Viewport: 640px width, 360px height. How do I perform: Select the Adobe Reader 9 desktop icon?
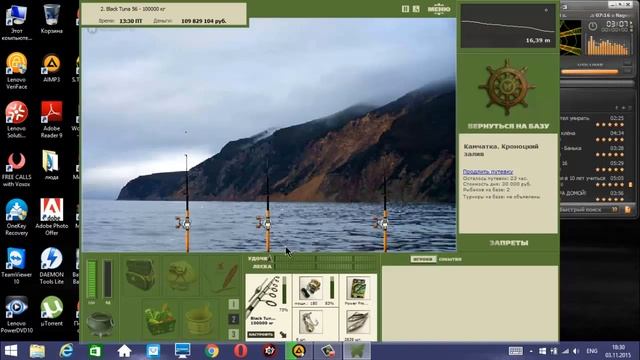(51, 120)
